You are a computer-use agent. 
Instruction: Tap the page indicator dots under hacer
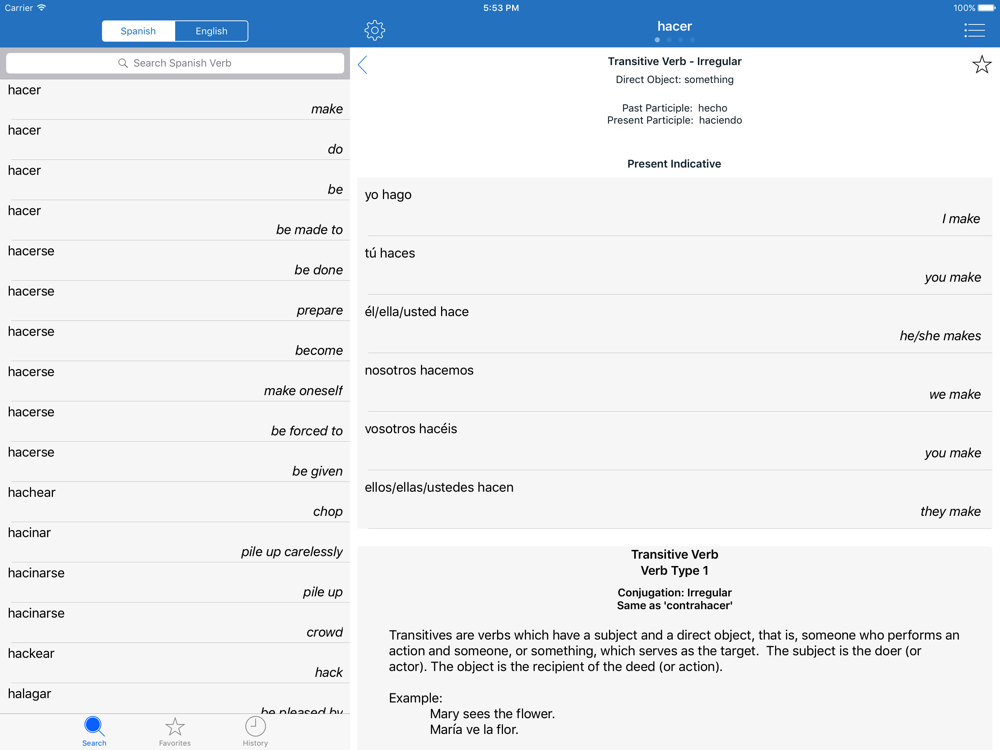(675, 41)
